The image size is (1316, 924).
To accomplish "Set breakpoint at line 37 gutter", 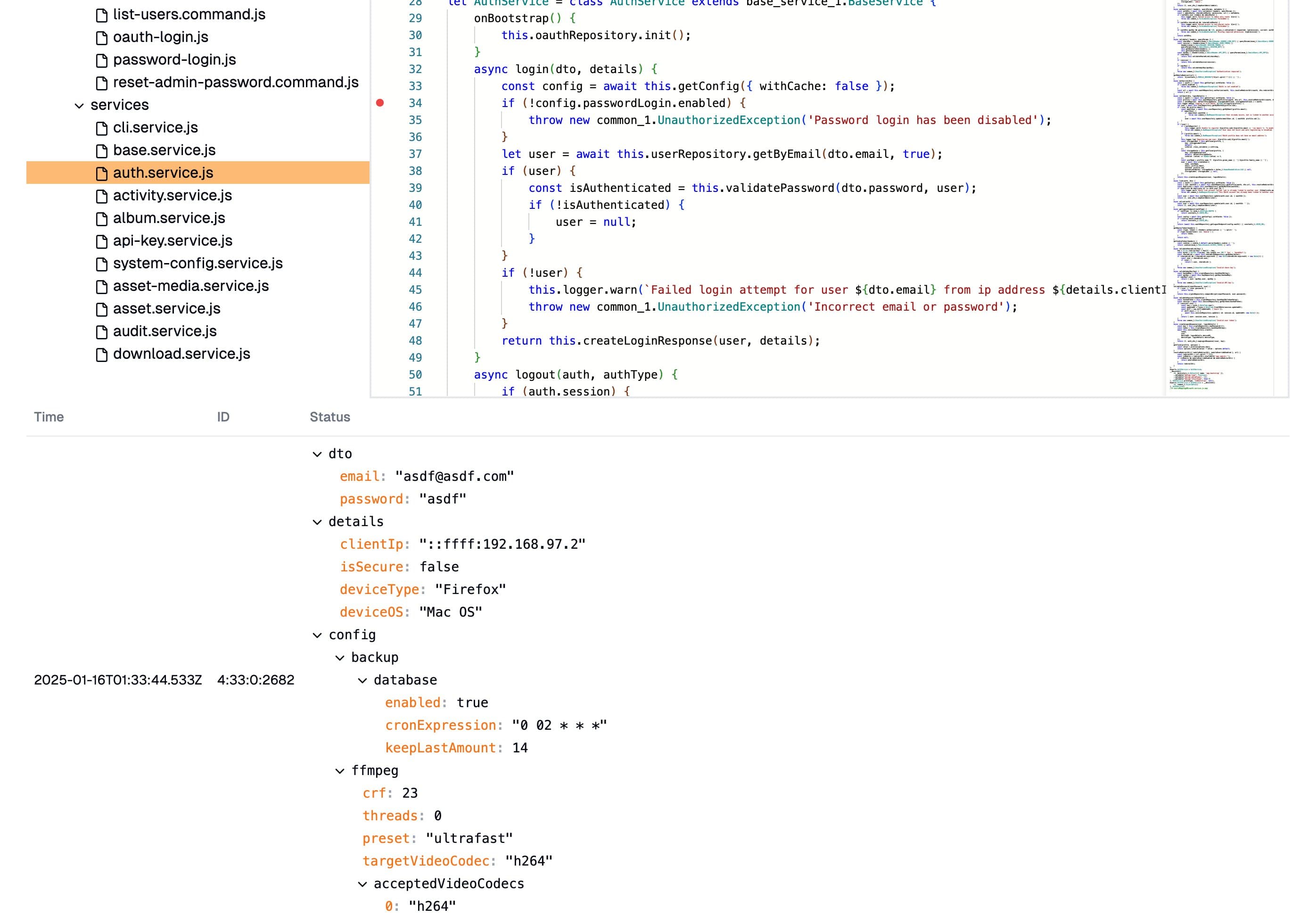I will point(380,154).
